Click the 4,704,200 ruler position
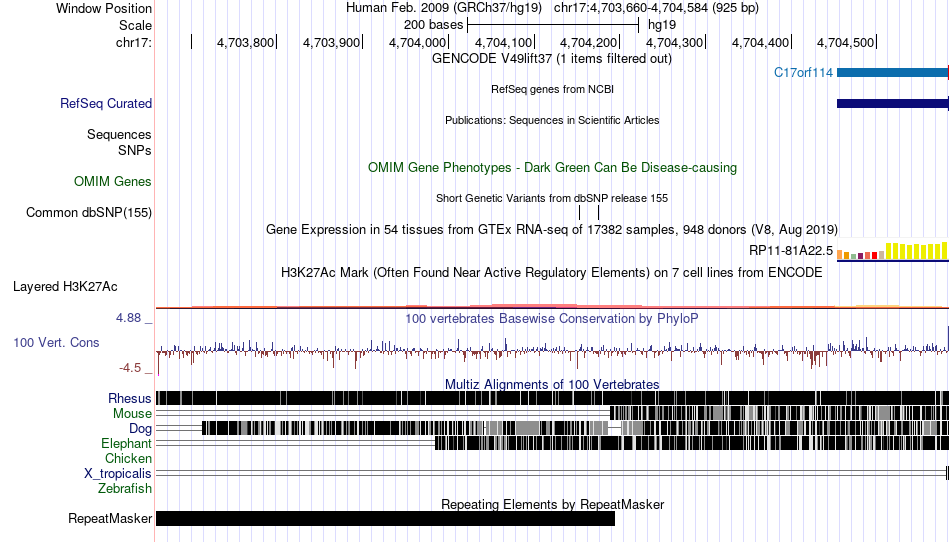Image resolution: width=950 pixels, height=542 pixels. [x=588, y=42]
